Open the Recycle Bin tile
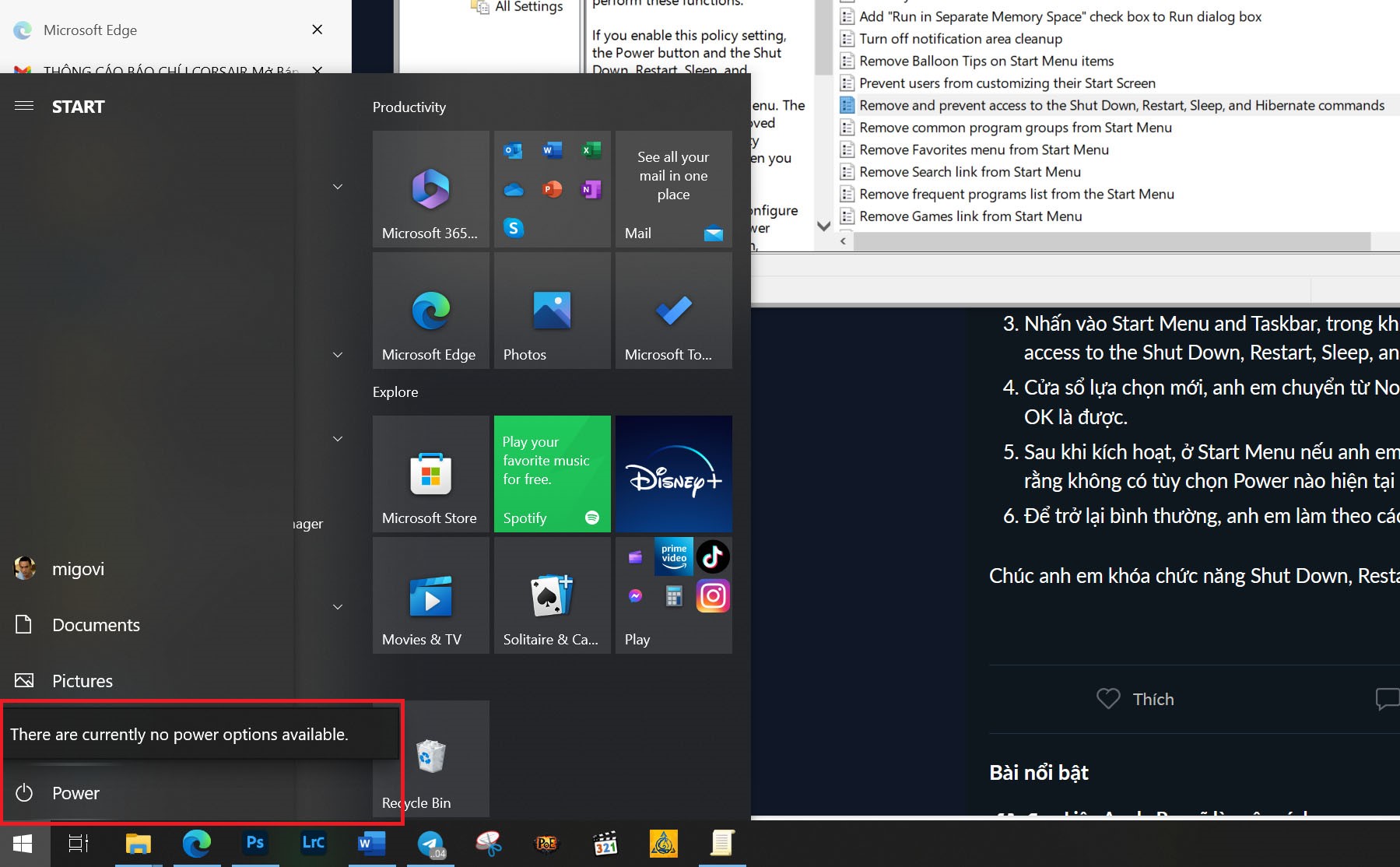The height and width of the screenshot is (867, 1400). click(x=430, y=759)
